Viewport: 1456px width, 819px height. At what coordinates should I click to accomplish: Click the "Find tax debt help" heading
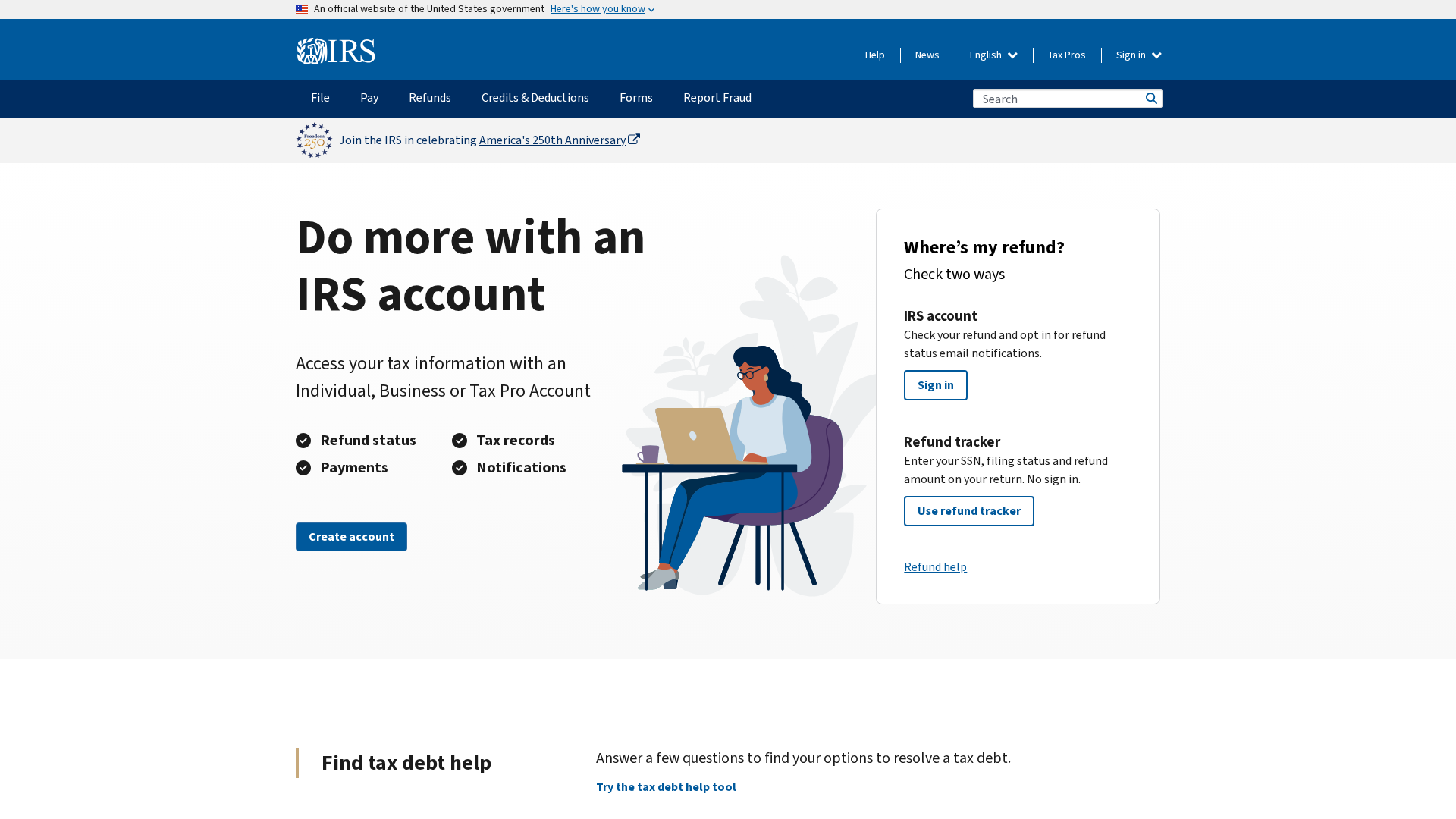tap(406, 763)
